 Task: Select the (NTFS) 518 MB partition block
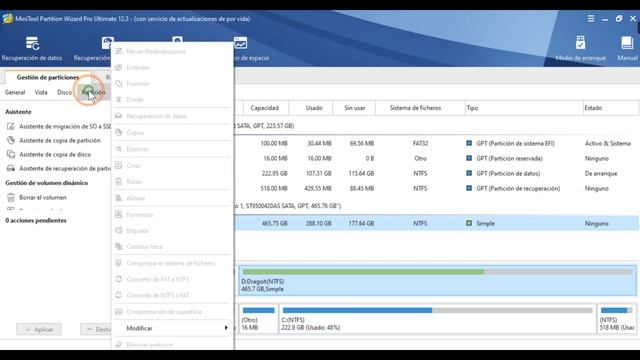617,318
